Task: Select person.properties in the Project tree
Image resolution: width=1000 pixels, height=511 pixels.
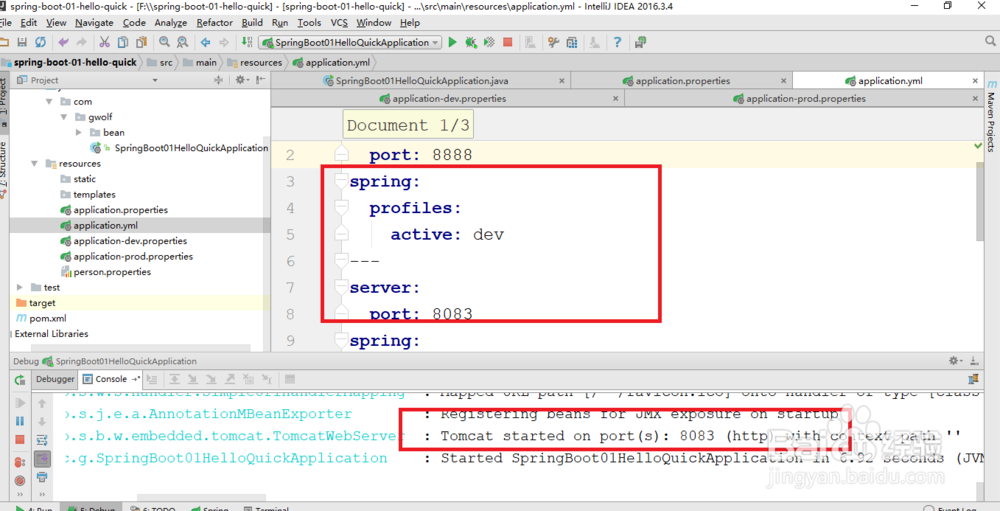Action: click(x=106, y=272)
